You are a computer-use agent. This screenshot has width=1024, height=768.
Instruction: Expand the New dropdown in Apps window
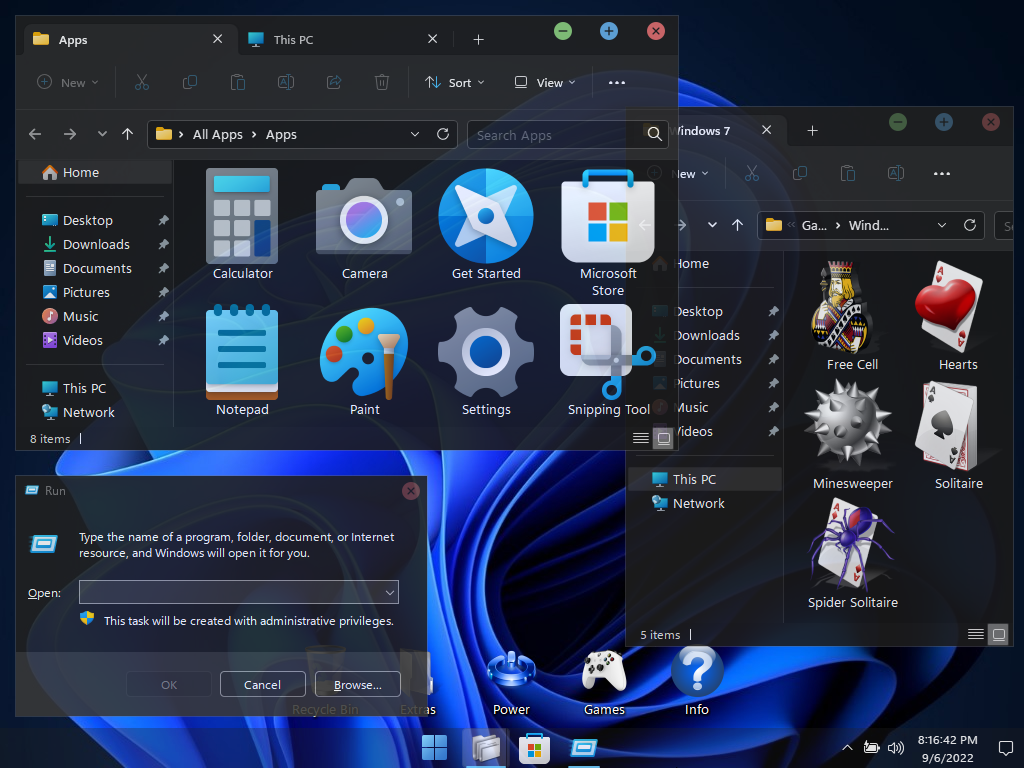[67, 82]
